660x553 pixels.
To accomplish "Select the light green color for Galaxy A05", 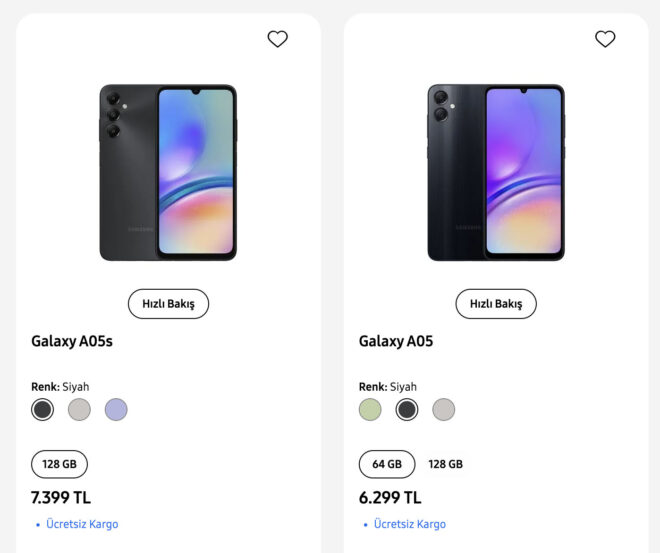I will pyautogui.click(x=370, y=409).
